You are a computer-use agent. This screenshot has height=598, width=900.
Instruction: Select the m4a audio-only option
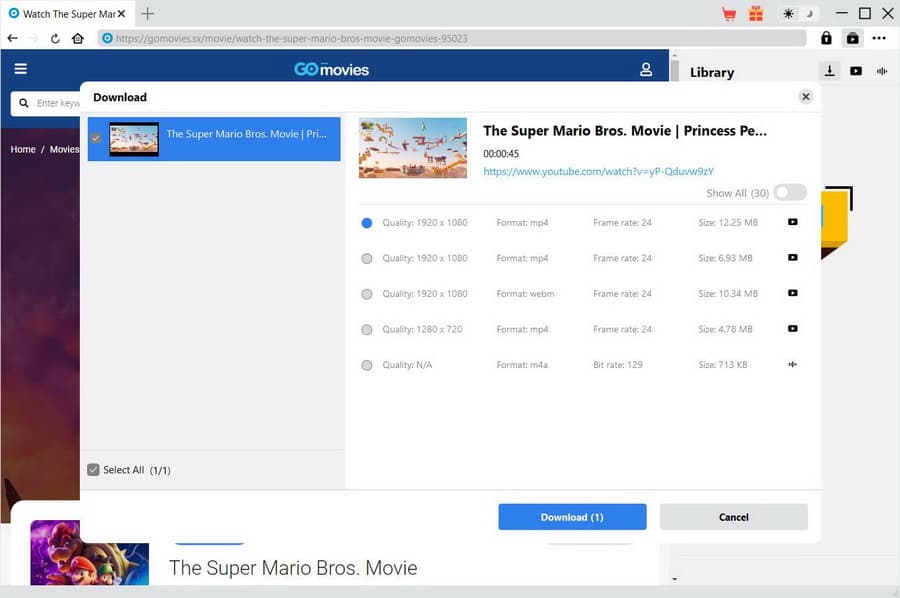(x=367, y=365)
